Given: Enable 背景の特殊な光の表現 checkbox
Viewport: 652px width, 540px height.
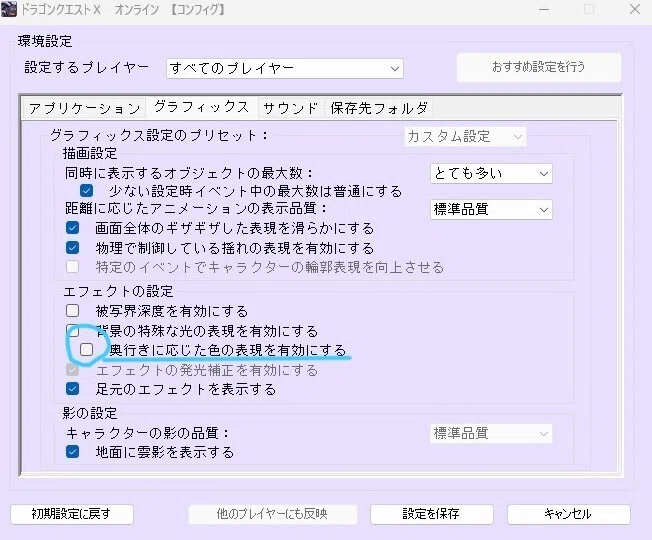Looking at the screenshot, I should point(72,331).
